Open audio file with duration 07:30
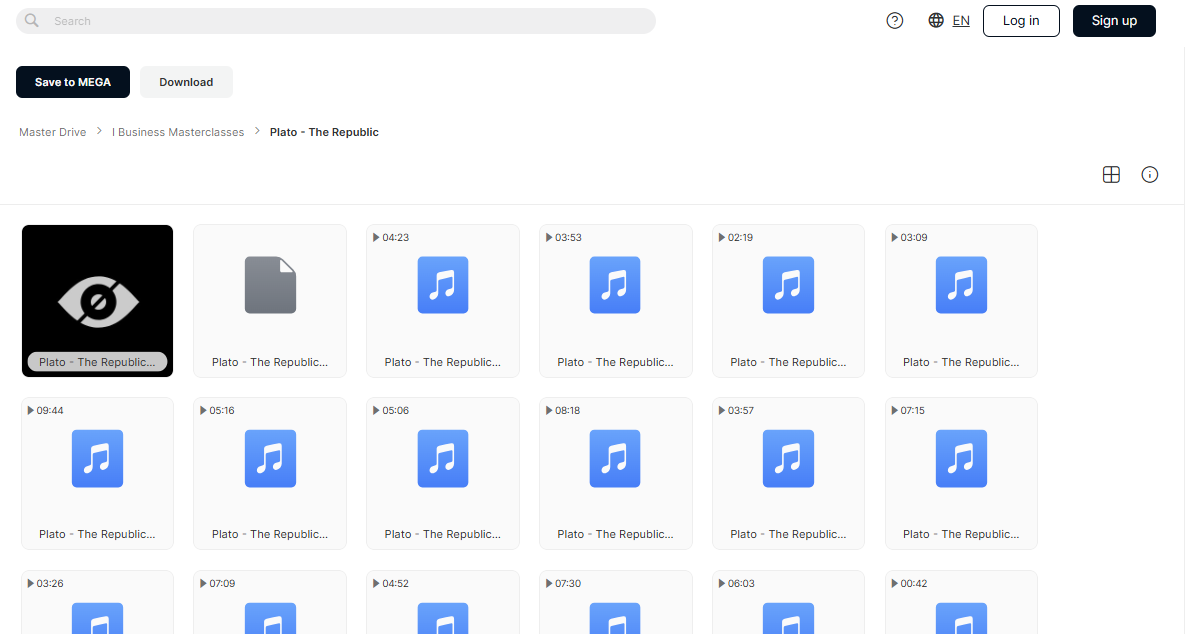Image resolution: width=1185 pixels, height=634 pixels. 615,602
